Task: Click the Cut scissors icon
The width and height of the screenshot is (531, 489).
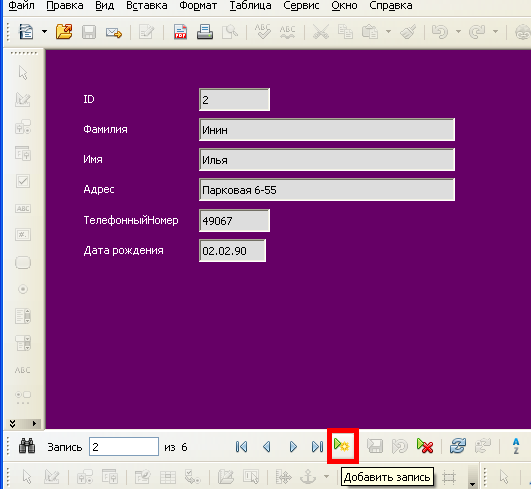Action: (x=320, y=32)
